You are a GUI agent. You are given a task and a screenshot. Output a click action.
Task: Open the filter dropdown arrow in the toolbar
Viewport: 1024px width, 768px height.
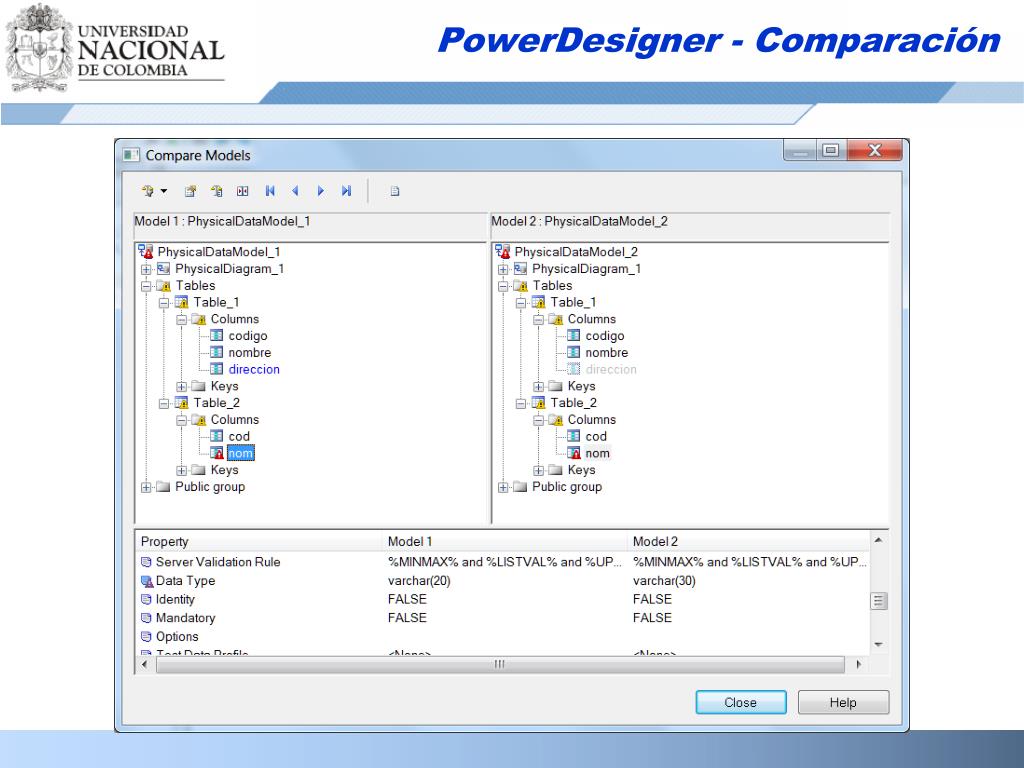tap(163, 191)
